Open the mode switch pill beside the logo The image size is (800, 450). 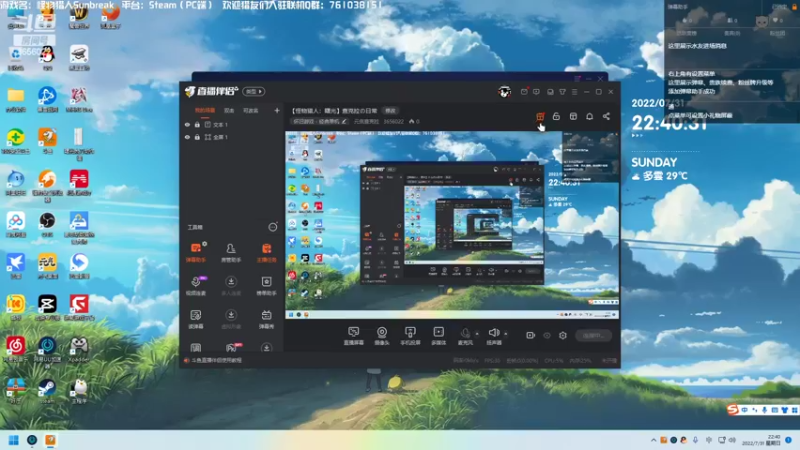coord(254,91)
